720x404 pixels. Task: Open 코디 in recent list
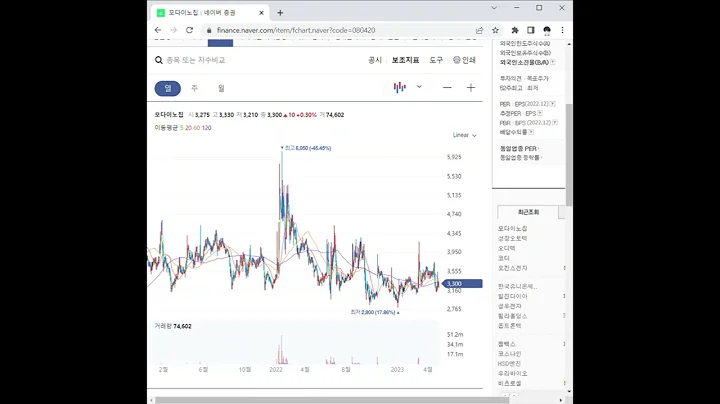[x=504, y=258]
